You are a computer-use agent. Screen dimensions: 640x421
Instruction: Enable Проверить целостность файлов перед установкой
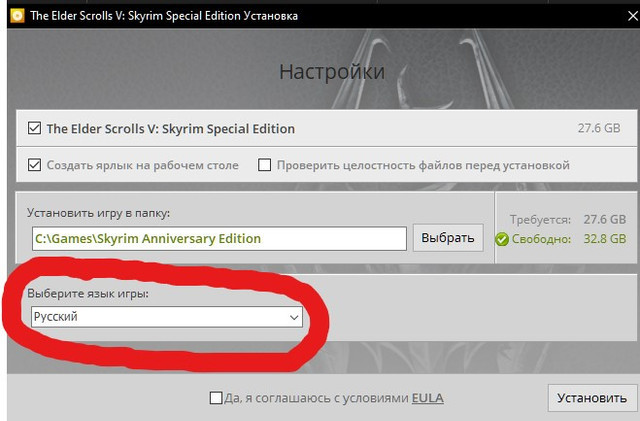[x=265, y=165]
